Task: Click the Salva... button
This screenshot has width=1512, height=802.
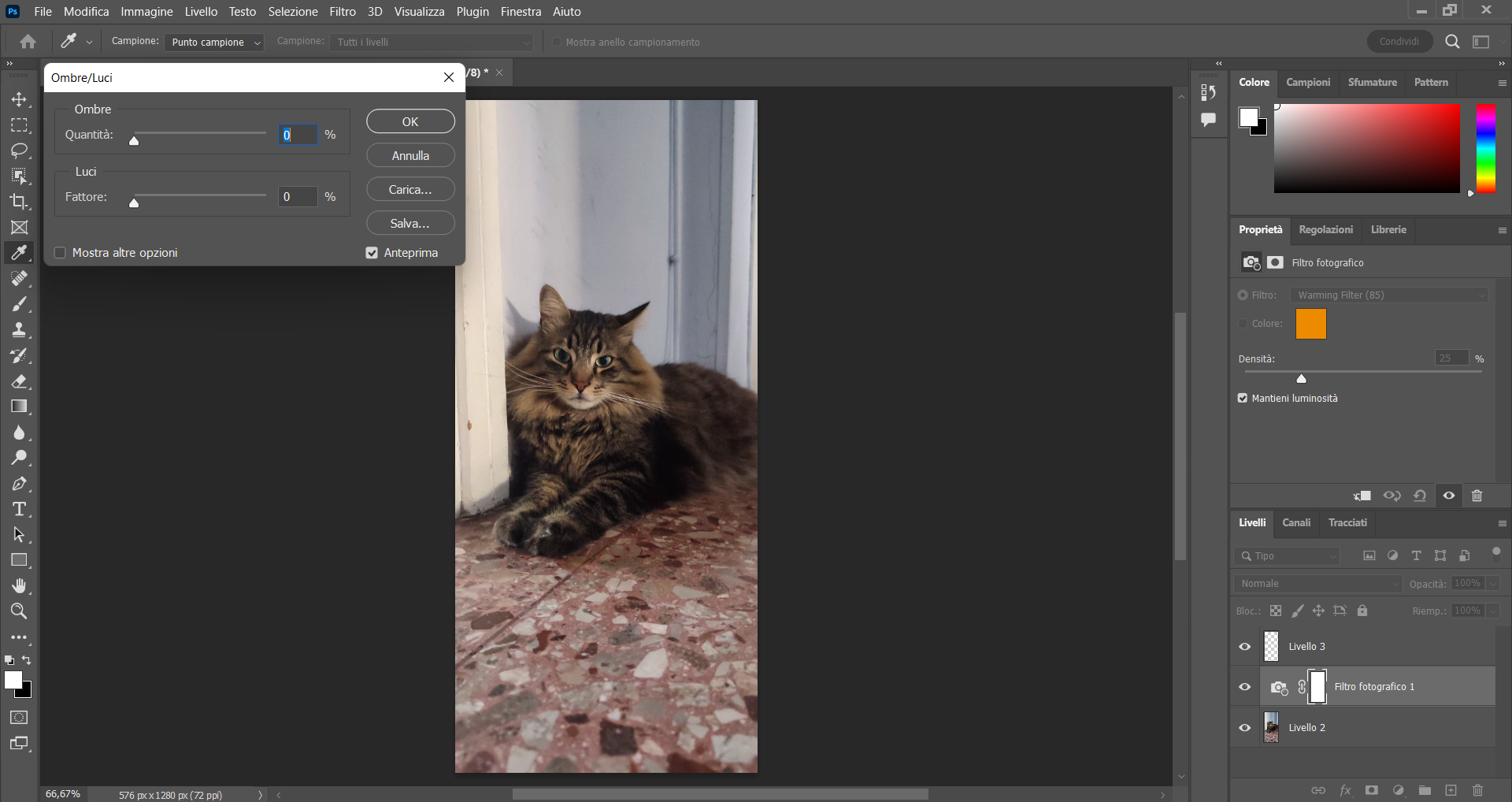Action: [409, 223]
